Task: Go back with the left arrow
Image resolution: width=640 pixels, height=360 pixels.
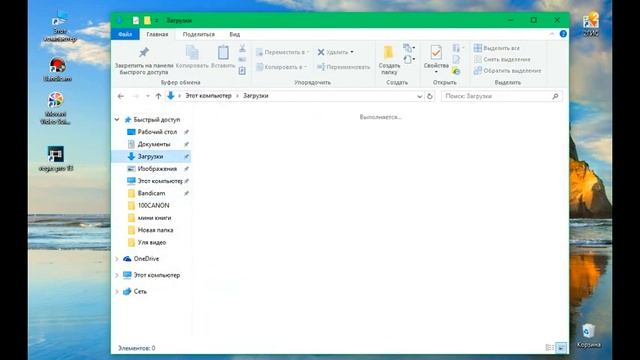Action: [x=120, y=96]
